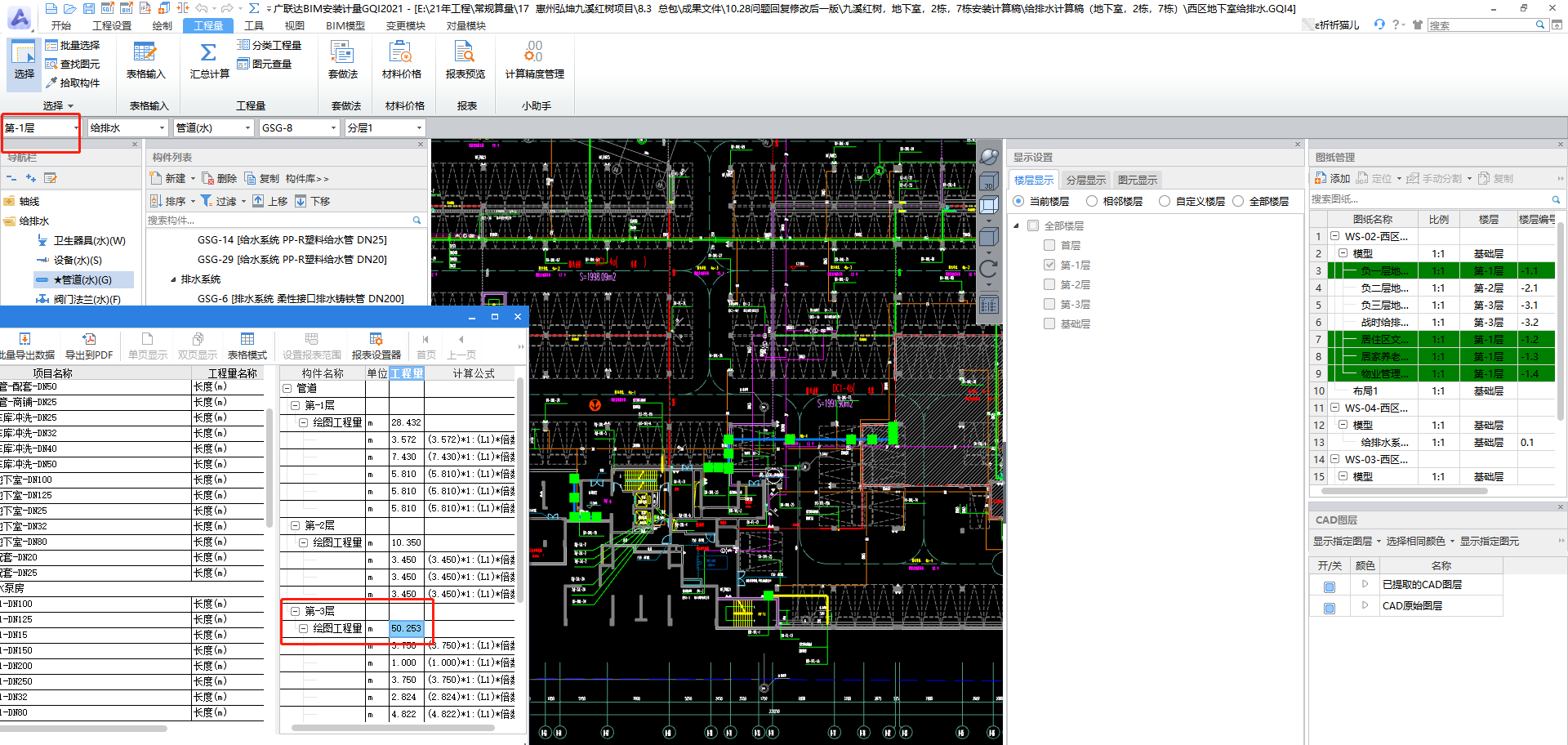Viewport: 1568px width, 745px height.
Task: Select 全部楼层 radio button
Action: 1238,201
